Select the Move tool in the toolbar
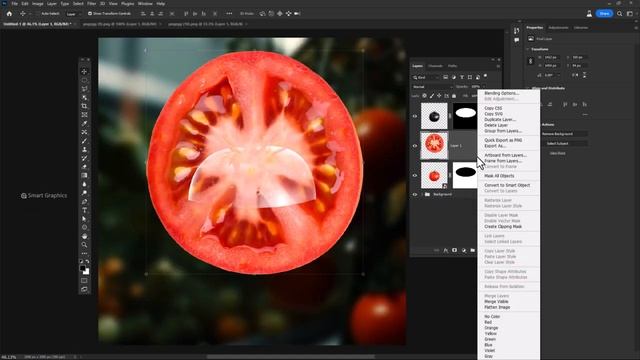 tap(84, 71)
